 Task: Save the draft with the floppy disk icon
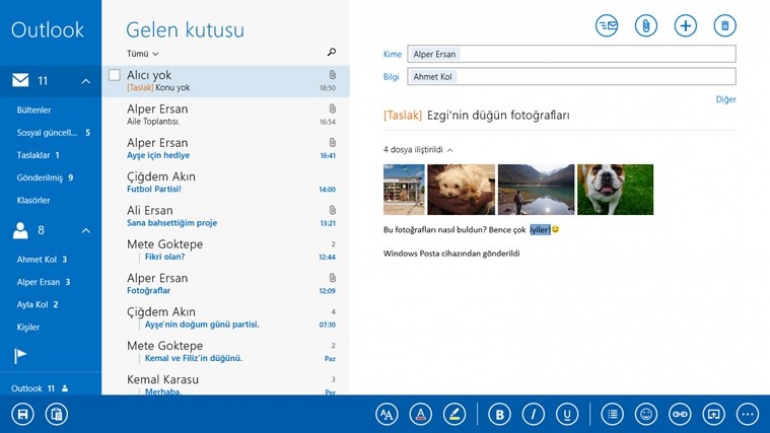pos(23,414)
